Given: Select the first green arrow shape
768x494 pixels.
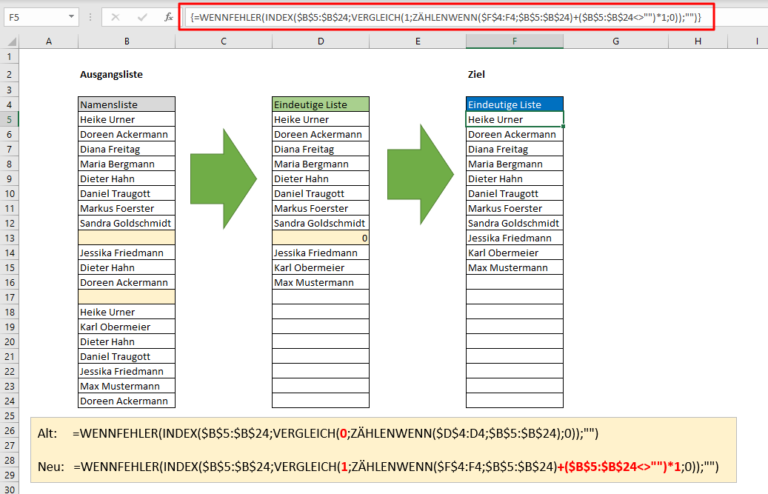Looking at the screenshot, I should [x=223, y=177].
